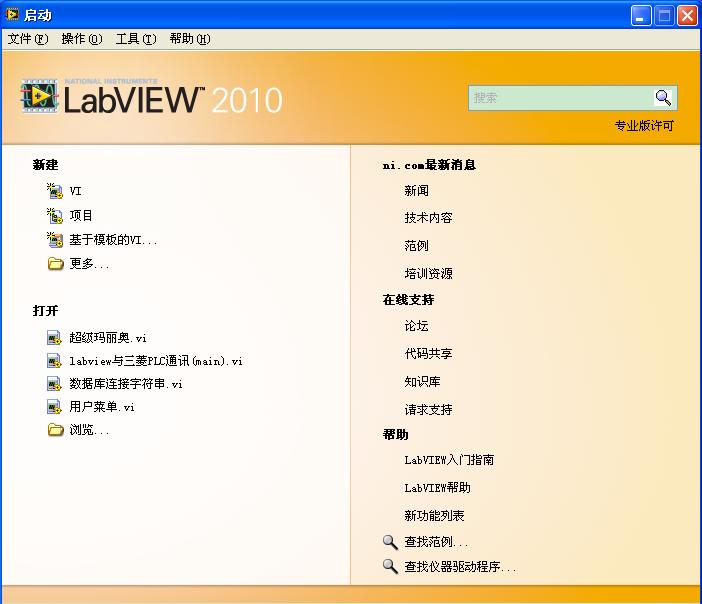This screenshot has width=702, height=604.
Task: Open the 工具(T) menu
Action: 135,39
